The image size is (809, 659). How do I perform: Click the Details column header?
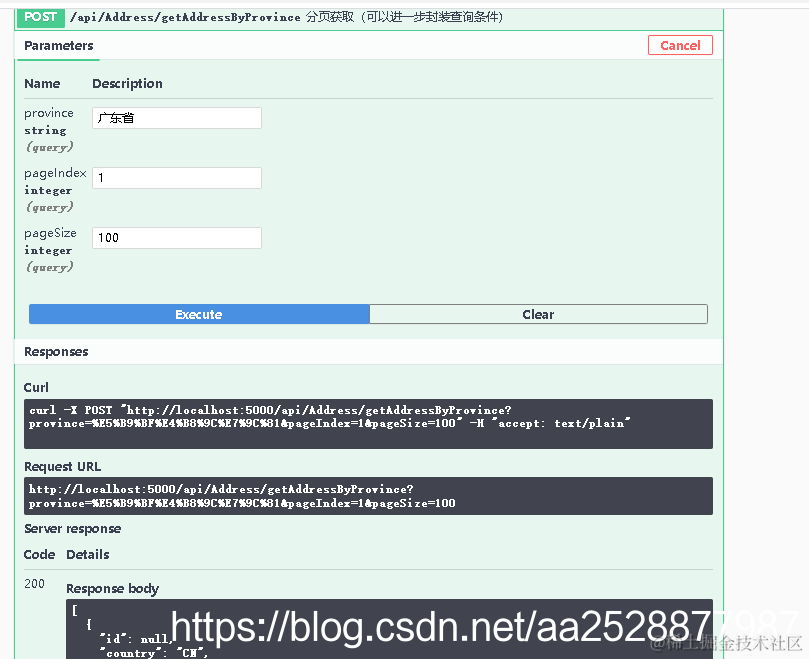click(88, 555)
